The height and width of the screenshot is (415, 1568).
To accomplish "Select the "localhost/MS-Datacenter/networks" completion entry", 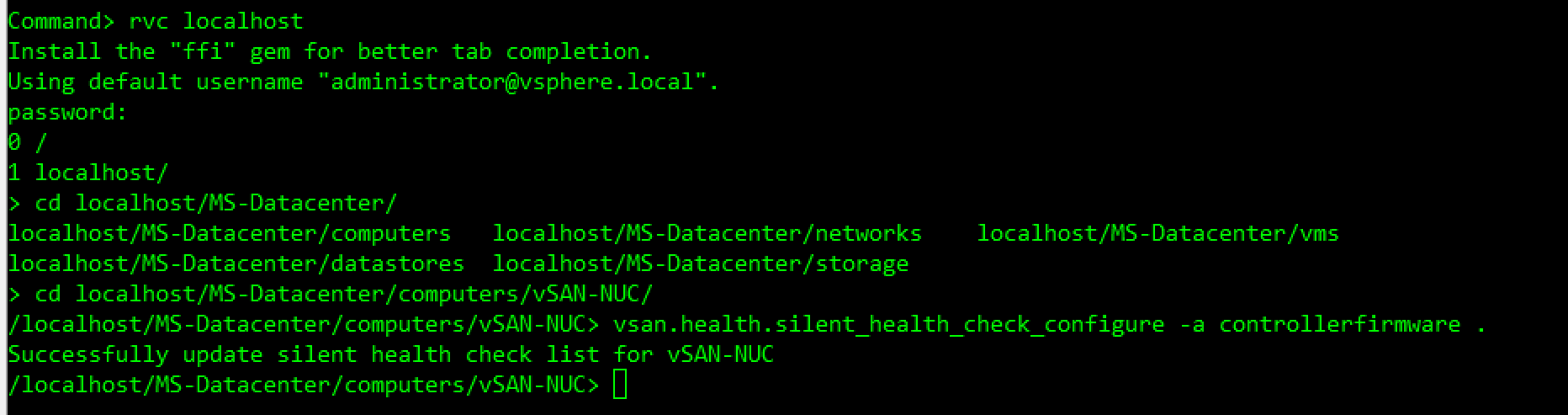I will point(707,233).
